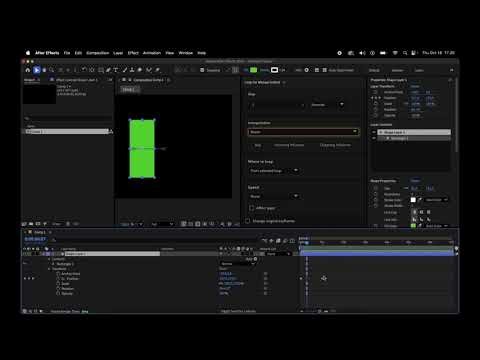The width and height of the screenshot is (480, 360).
Task: Click the volume icon in the menu bar
Action: (x=362, y=53)
